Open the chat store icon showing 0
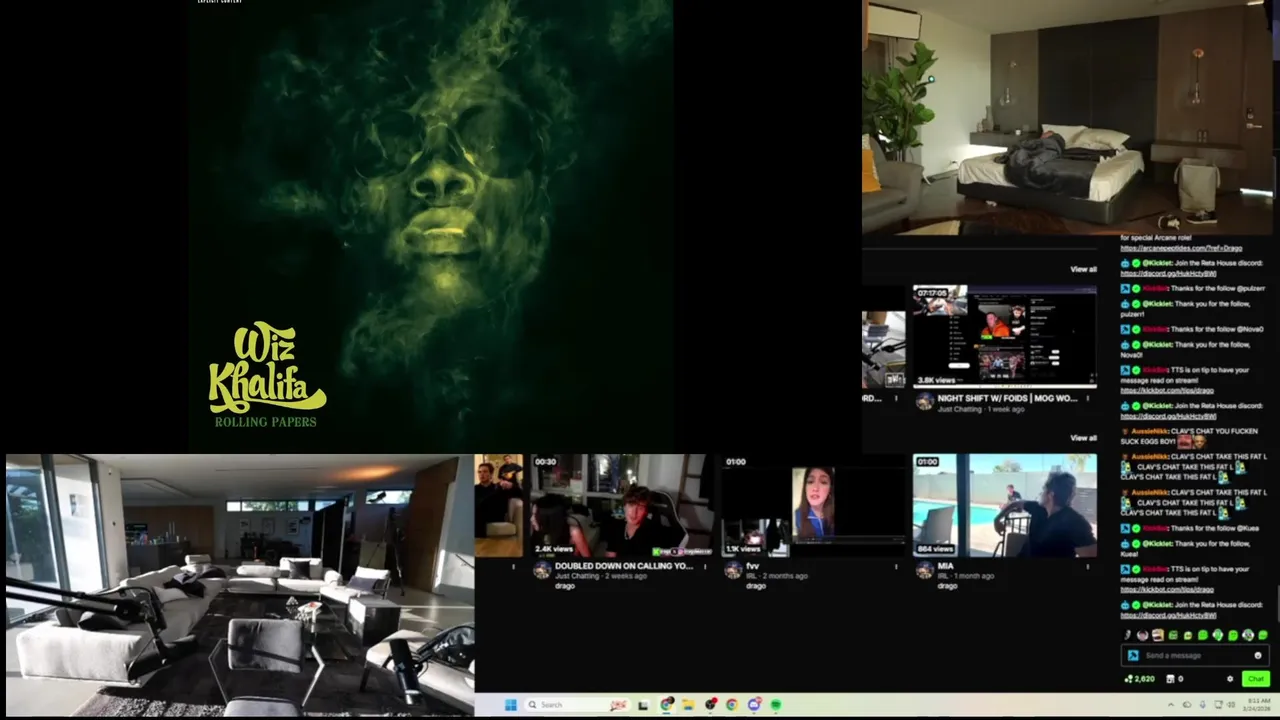This screenshot has width=1280, height=720. [1170, 679]
